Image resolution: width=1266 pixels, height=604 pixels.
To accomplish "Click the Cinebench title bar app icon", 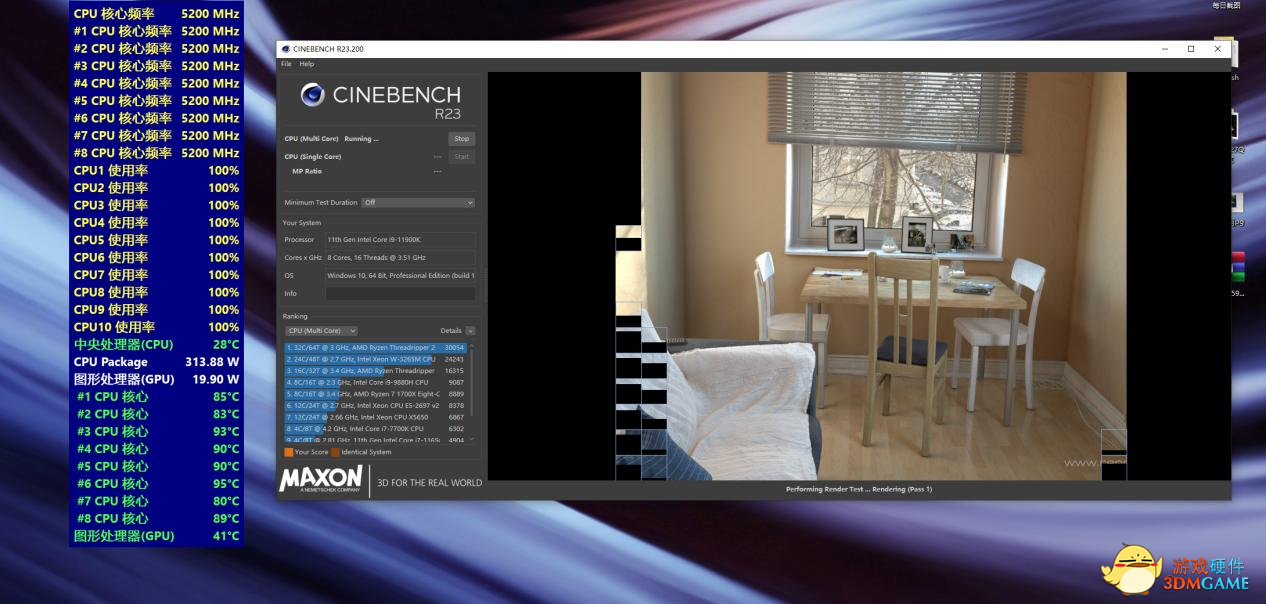I will [285, 48].
